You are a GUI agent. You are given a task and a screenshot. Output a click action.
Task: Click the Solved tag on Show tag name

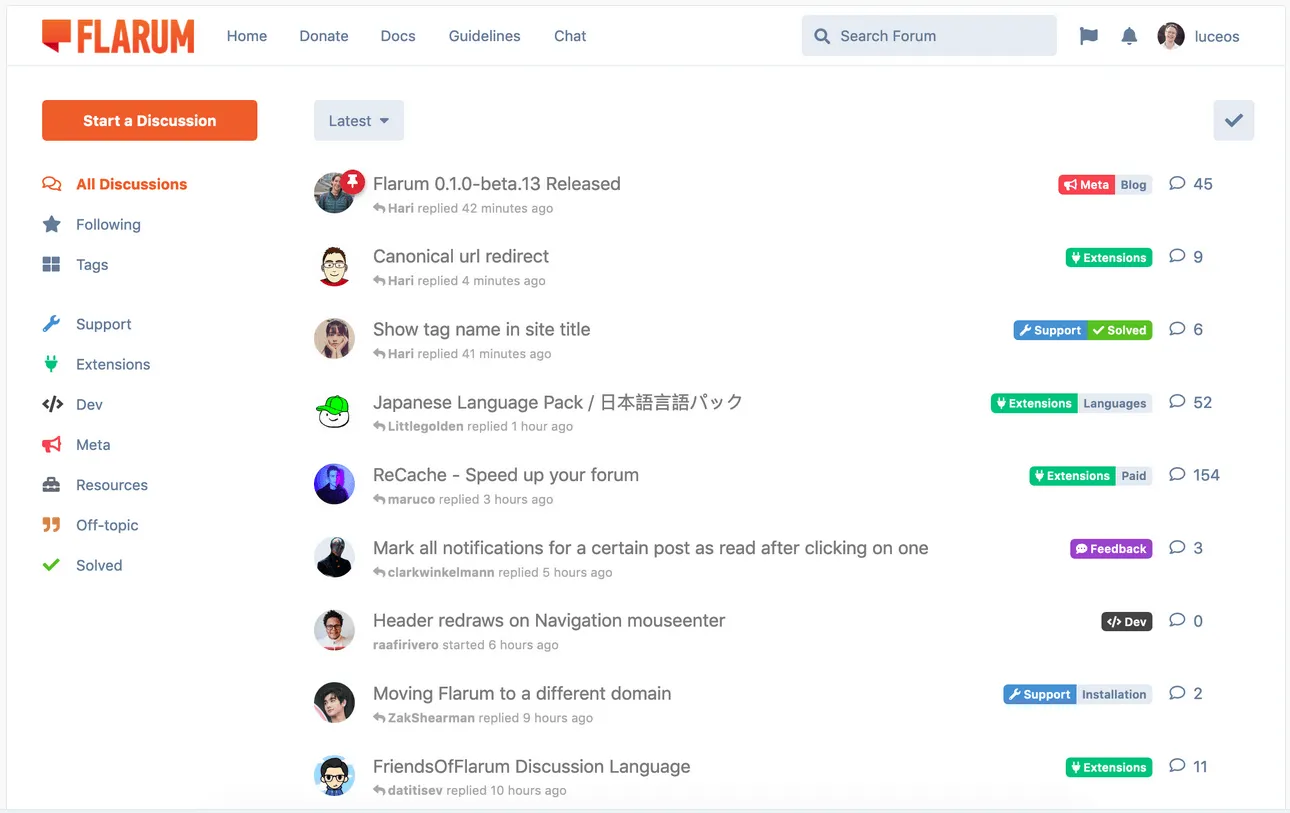point(1120,330)
